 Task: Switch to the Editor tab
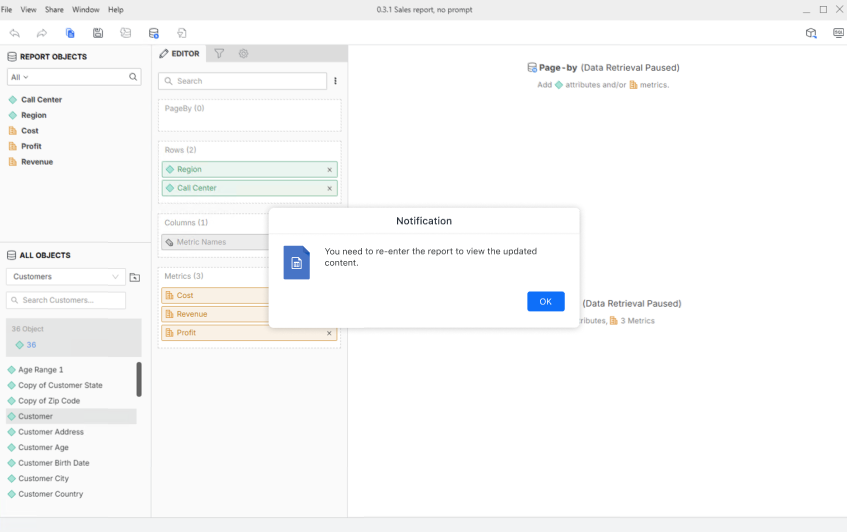pos(180,54)
